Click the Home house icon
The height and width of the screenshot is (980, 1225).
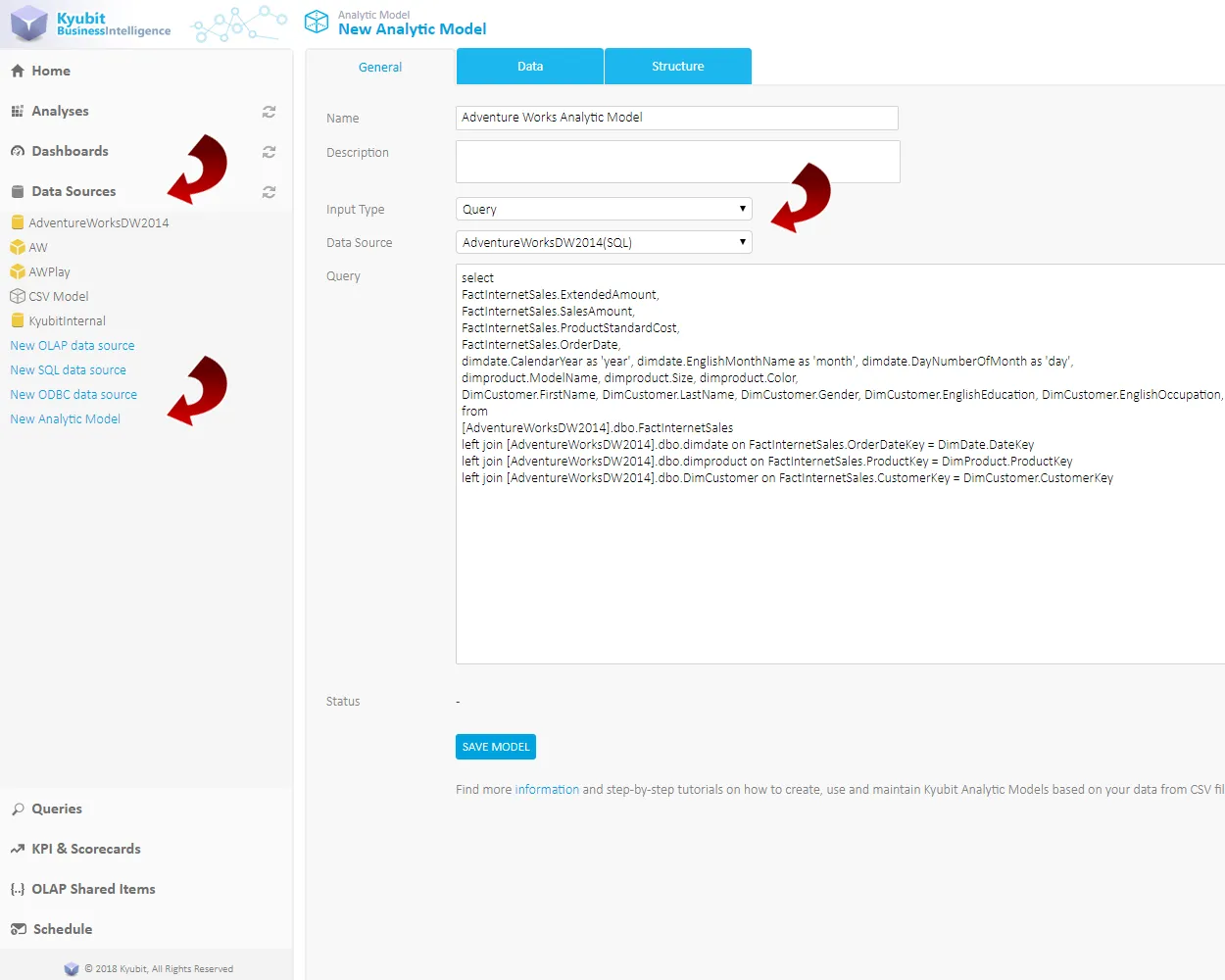[x=18, y=71]
